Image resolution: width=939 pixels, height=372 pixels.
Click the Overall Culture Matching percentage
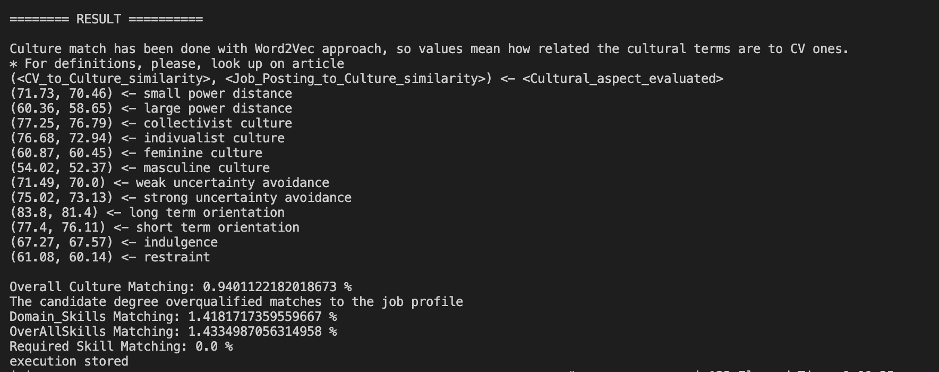click(277, 287)
